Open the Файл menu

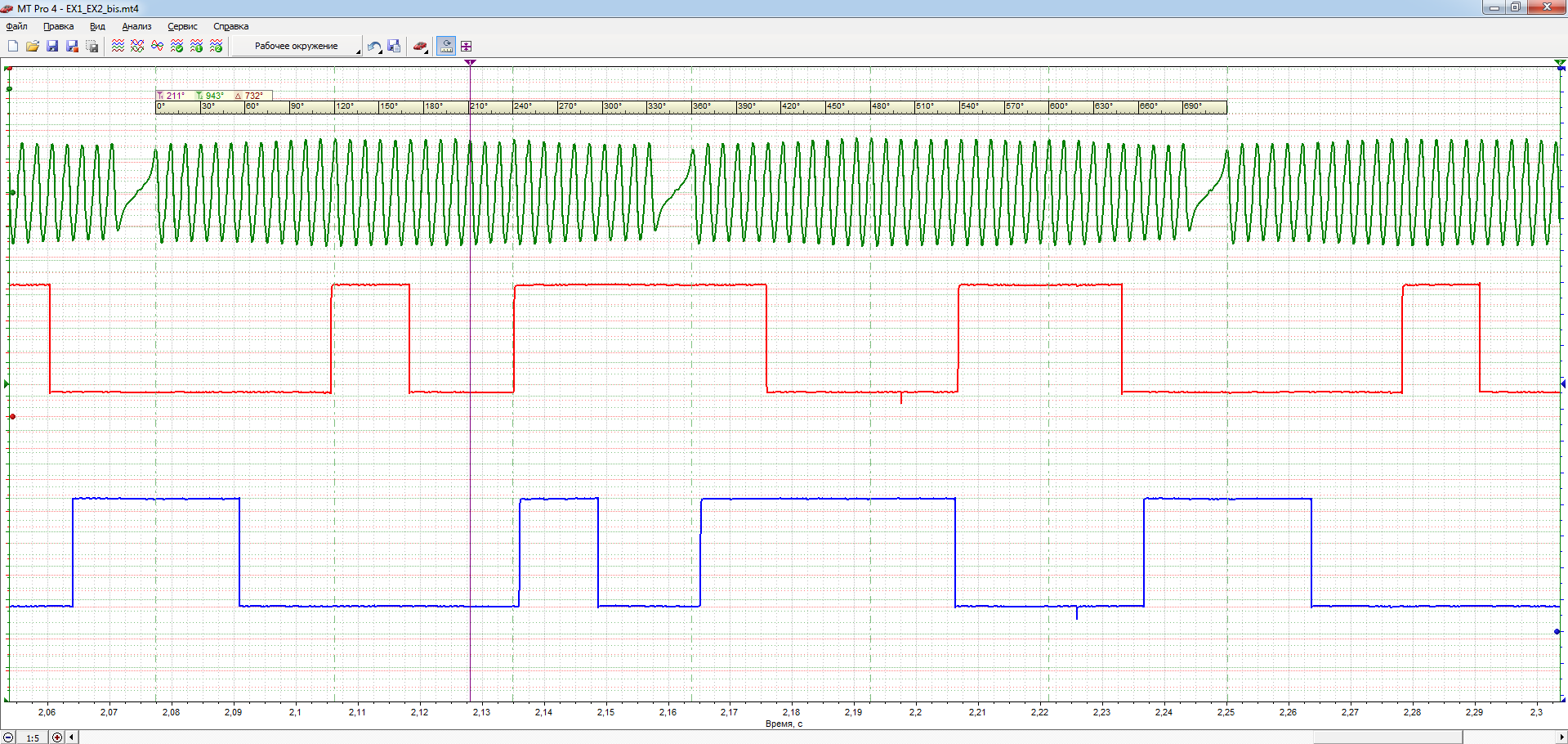[x=16, y=26]
